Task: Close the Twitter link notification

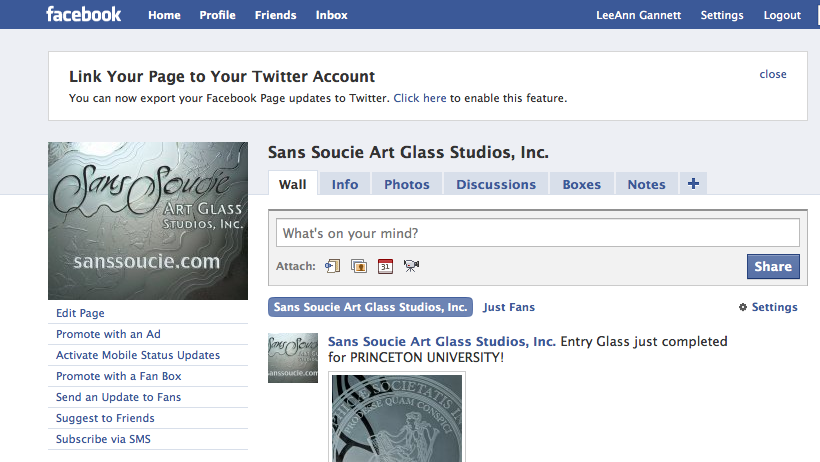Action: (773, 74)
